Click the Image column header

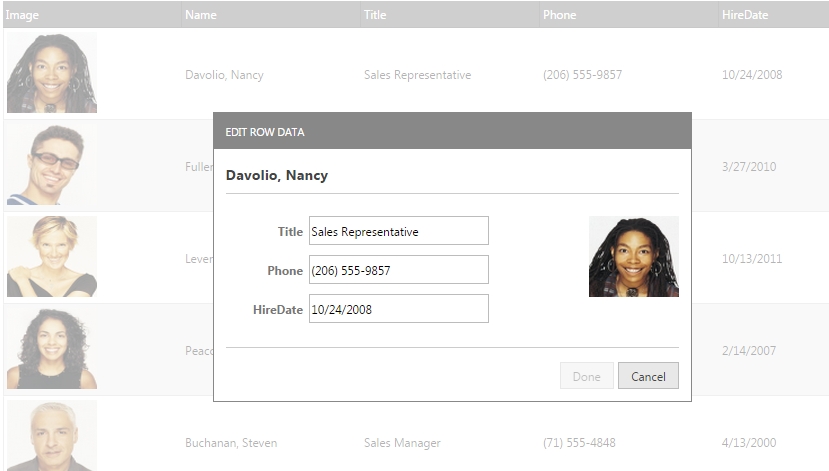(x=22, y=15)
